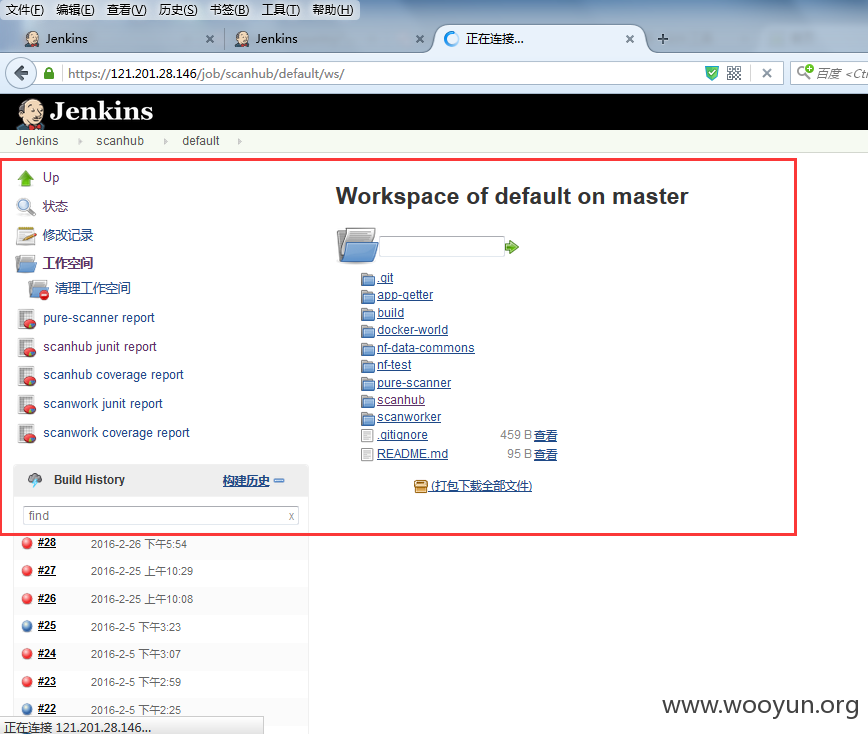Click the 清理工作空间 folder delete icon
Screen dimensions: 868x734
point(39,290)
